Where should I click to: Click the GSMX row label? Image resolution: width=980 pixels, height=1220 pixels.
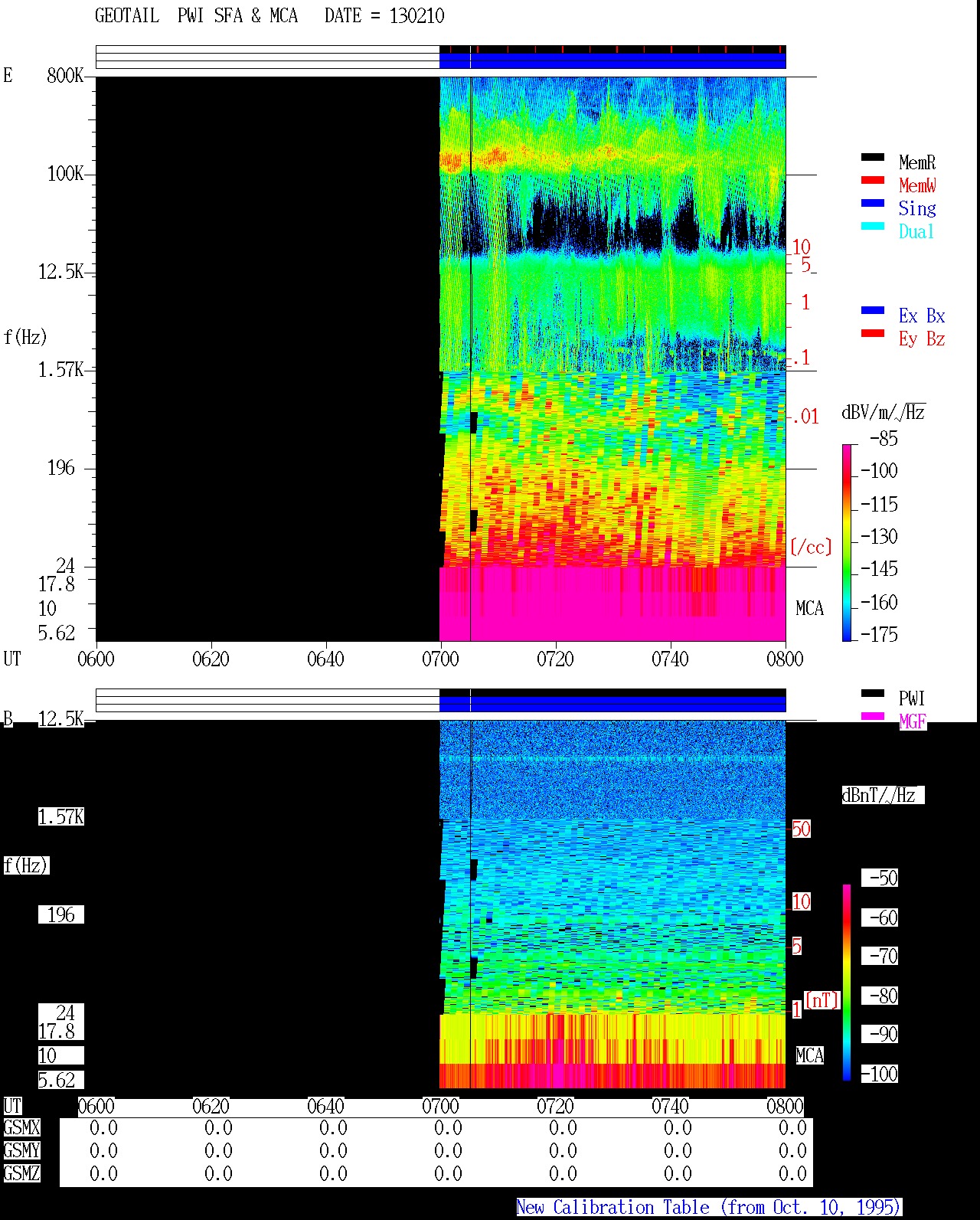click(21, 1127)
